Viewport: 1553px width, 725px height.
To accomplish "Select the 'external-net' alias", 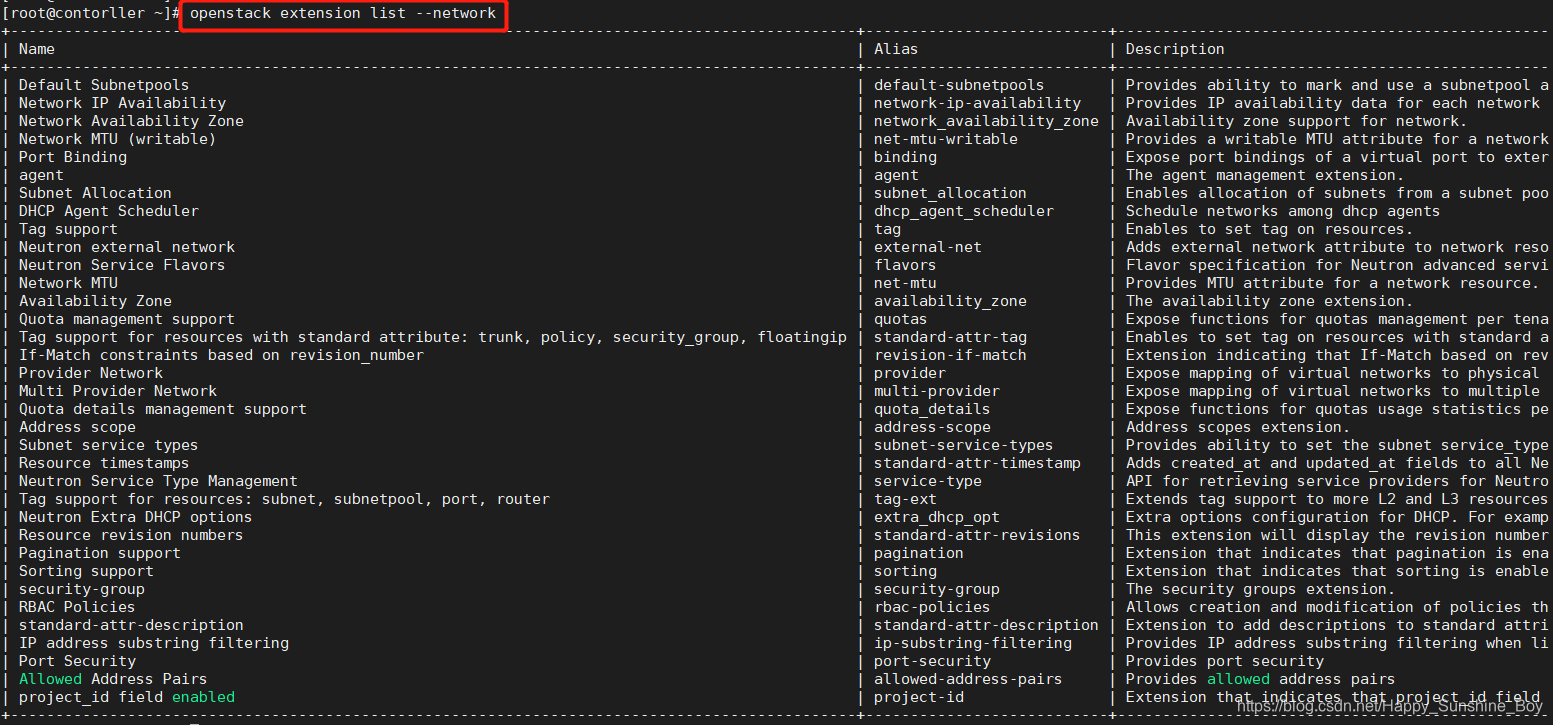I will coord(928,247).
